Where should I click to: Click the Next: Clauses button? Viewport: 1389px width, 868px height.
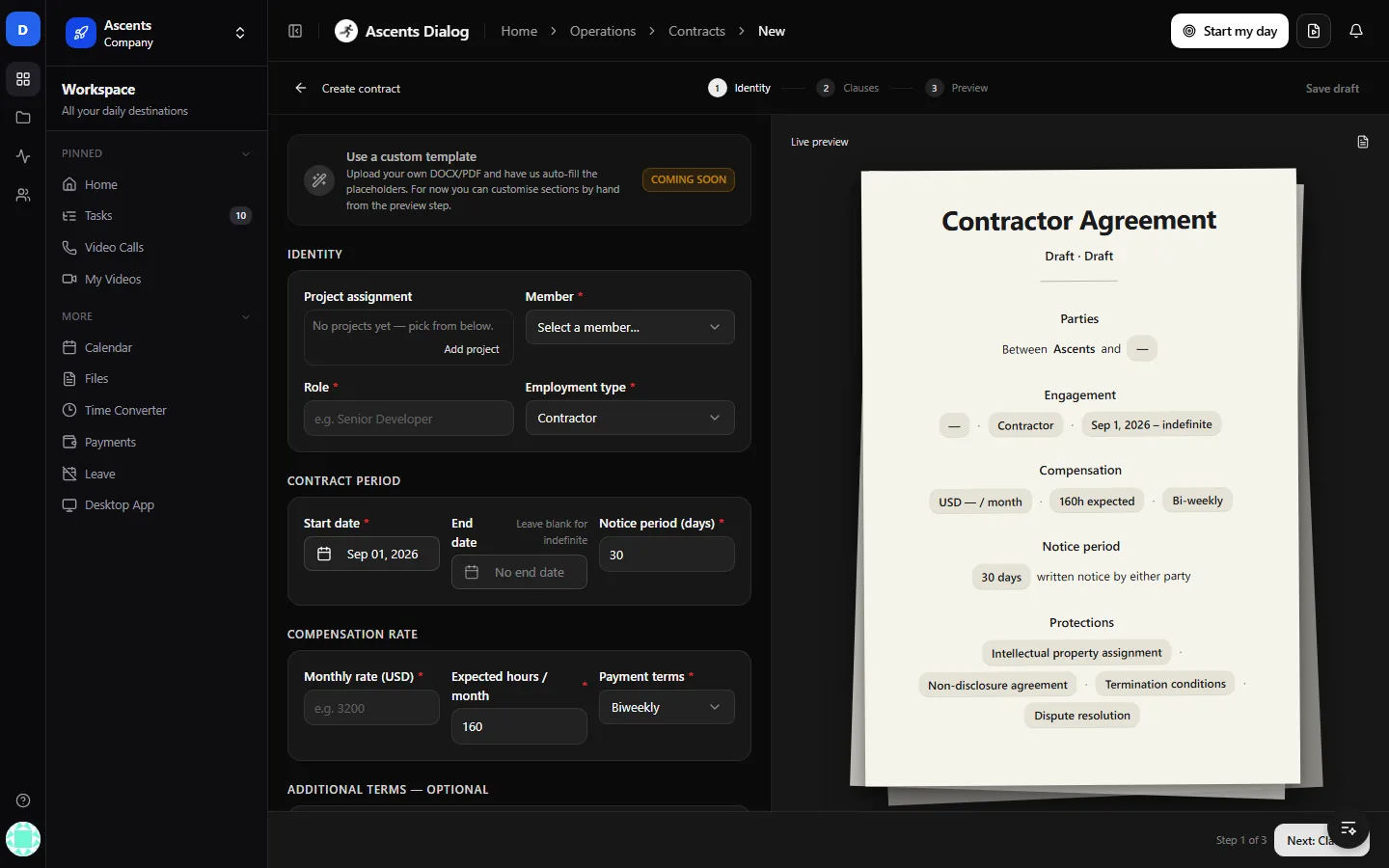[x=1321, y=840]
